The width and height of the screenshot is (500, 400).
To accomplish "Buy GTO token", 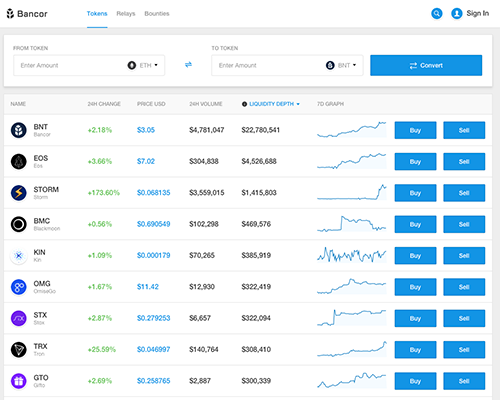I will point(415,381).
